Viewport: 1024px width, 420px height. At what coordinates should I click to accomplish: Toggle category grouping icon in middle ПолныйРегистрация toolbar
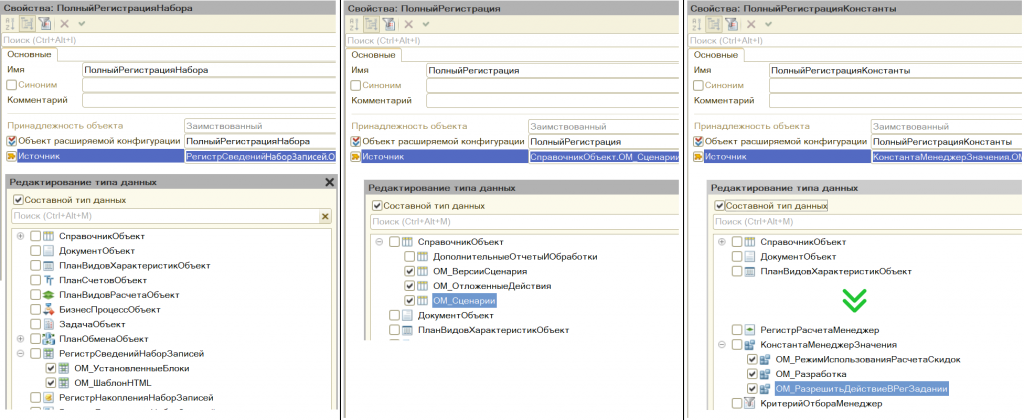(x=371, y=24)
